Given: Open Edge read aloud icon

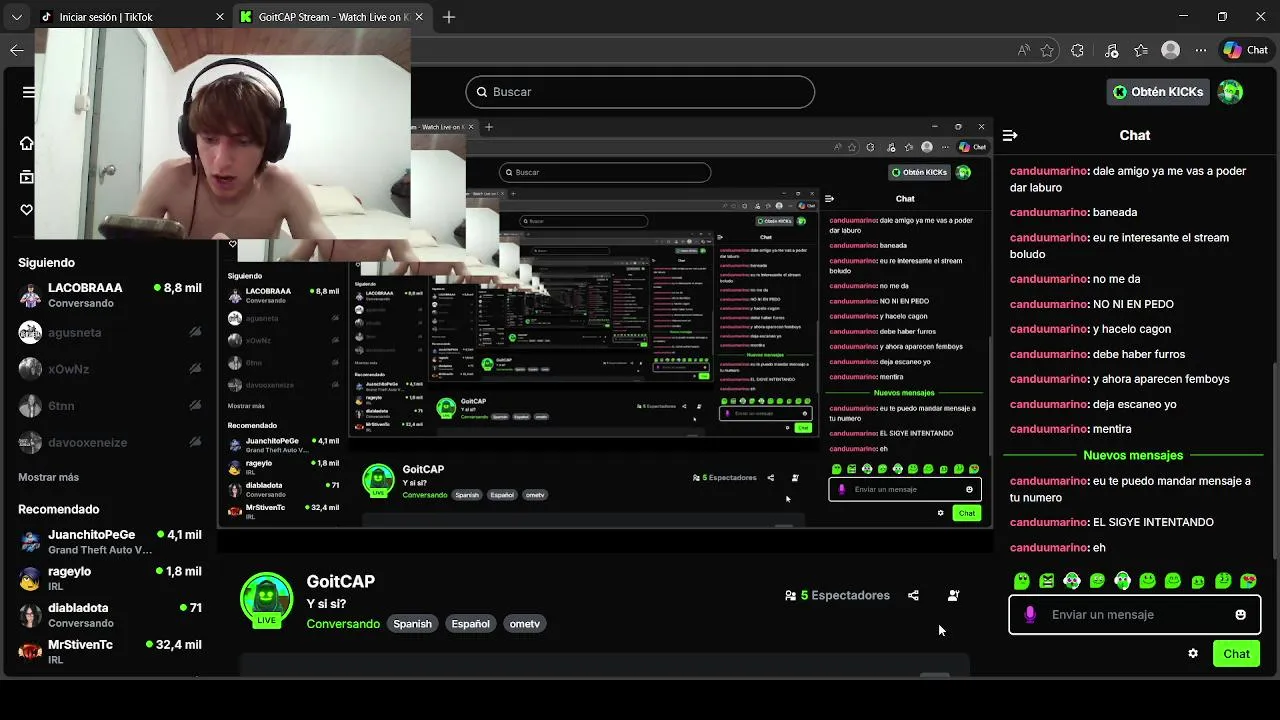Looking at the screenshot, I should [1023, 50].
